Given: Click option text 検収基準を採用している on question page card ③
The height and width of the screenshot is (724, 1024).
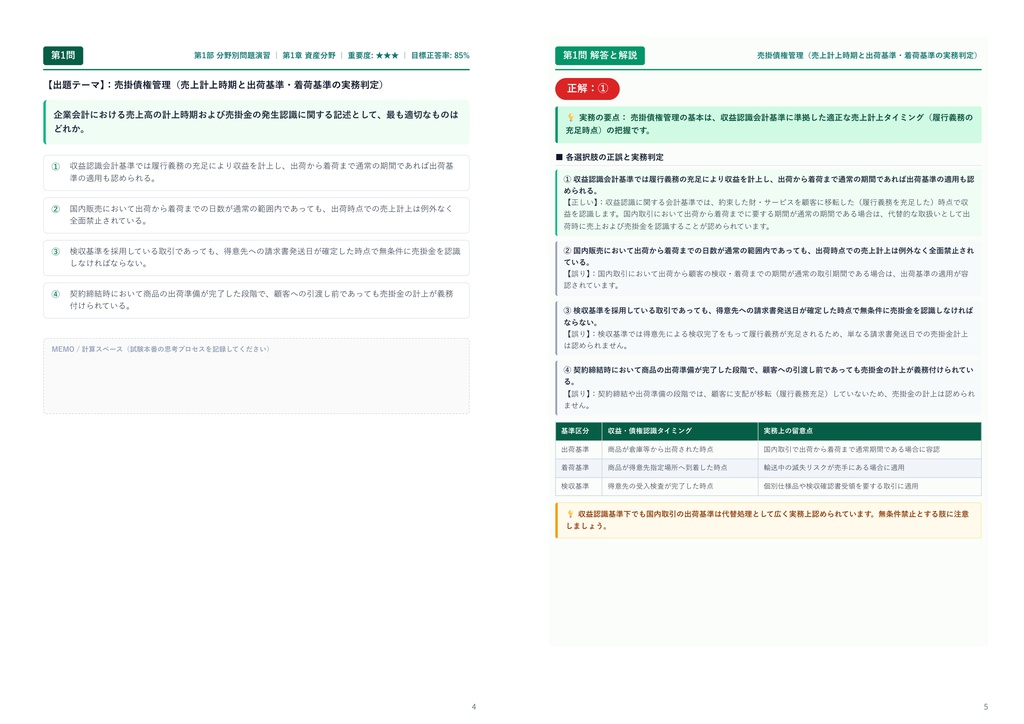Looking at the screenshot, I should point(265,257).
